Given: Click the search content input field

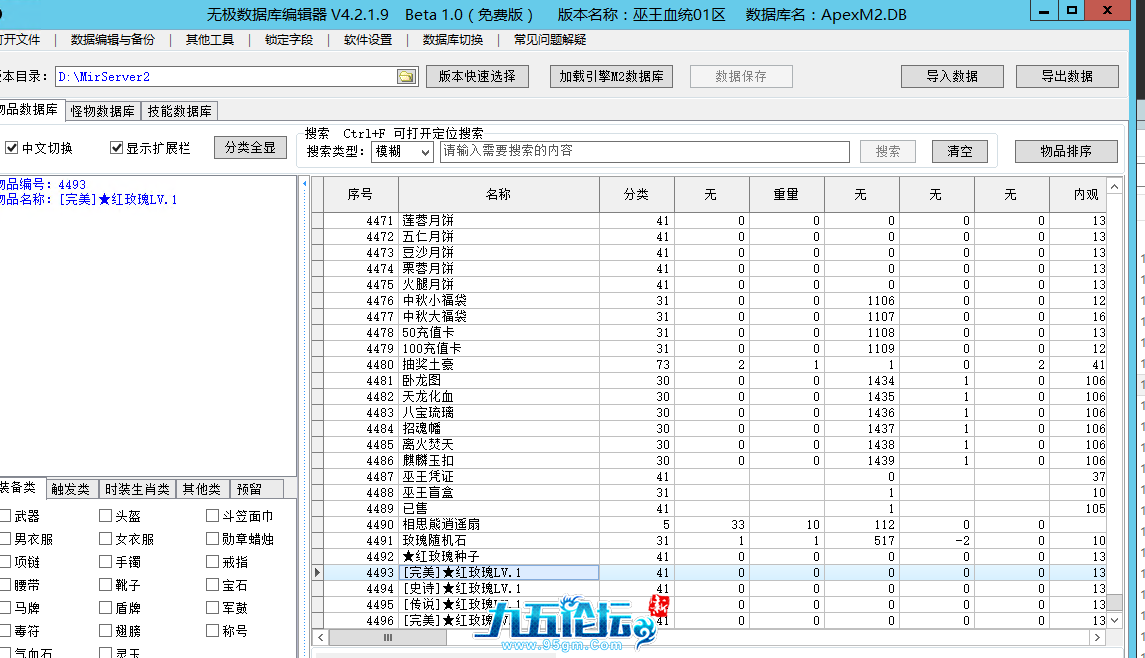Looking at the screenshot, I should click(x=644, y=151).
